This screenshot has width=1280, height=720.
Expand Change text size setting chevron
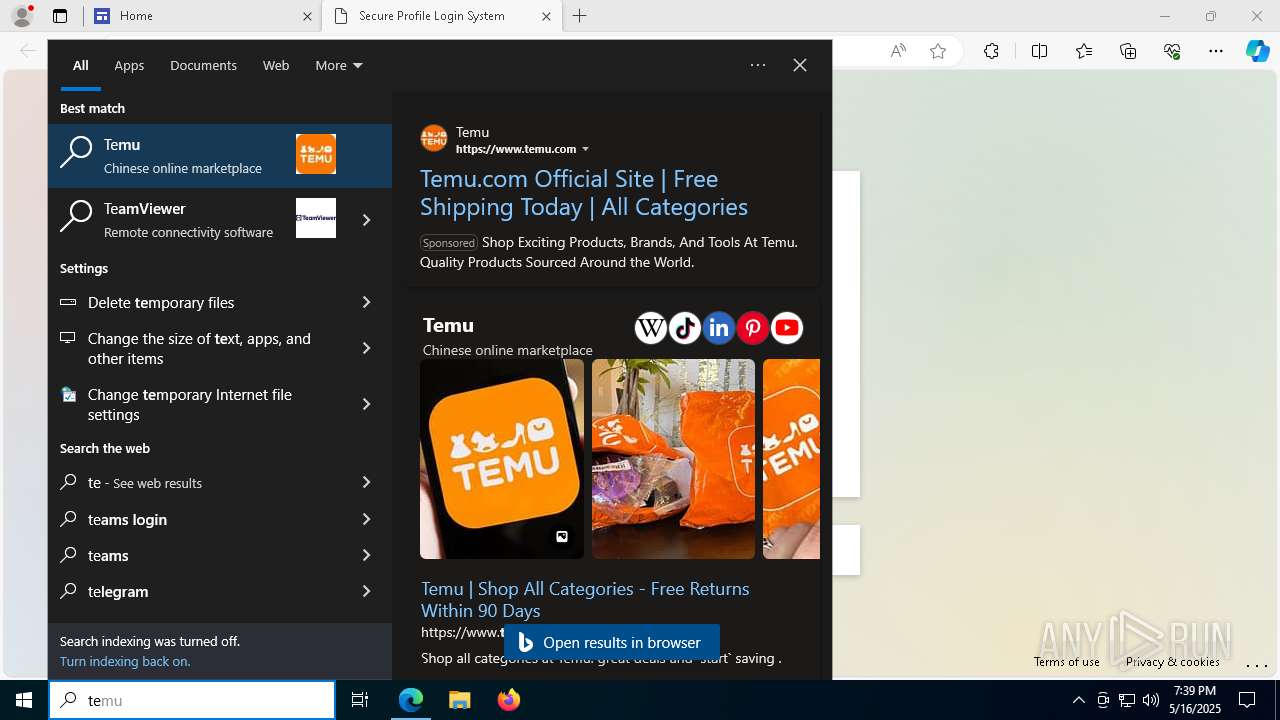[x=366, y=348]
